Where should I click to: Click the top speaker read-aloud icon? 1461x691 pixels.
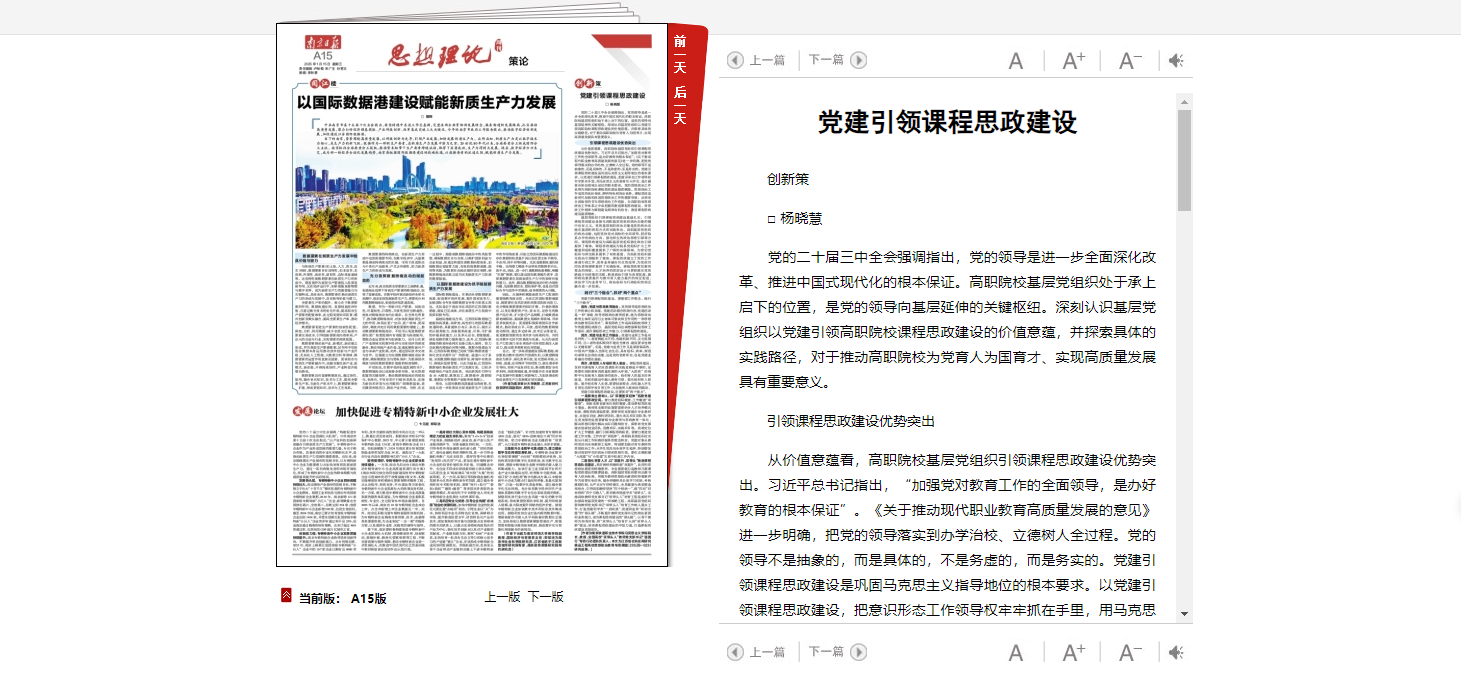tap(1176, 61)
